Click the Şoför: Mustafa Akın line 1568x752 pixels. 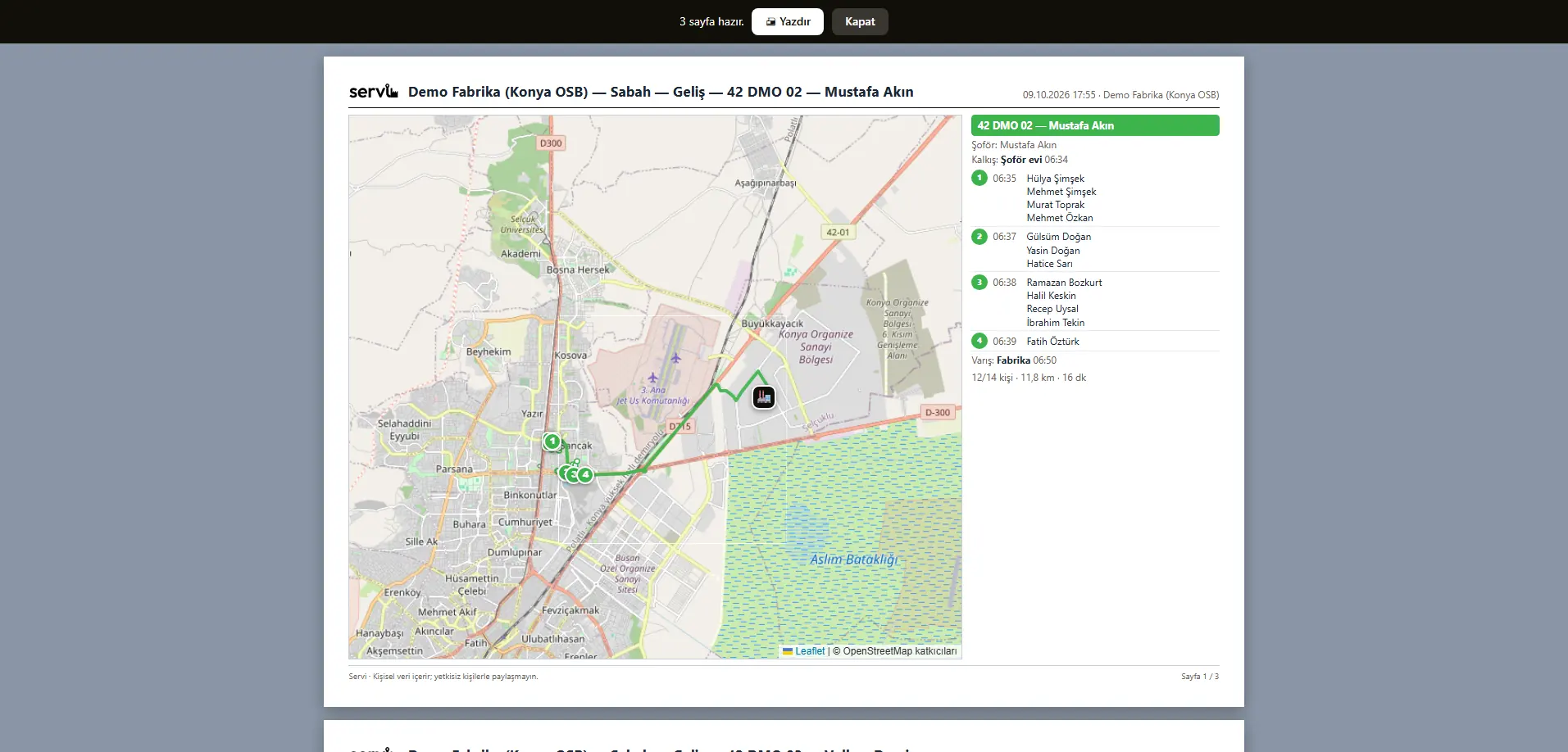pyautogui.click(x=1014, y=145)
